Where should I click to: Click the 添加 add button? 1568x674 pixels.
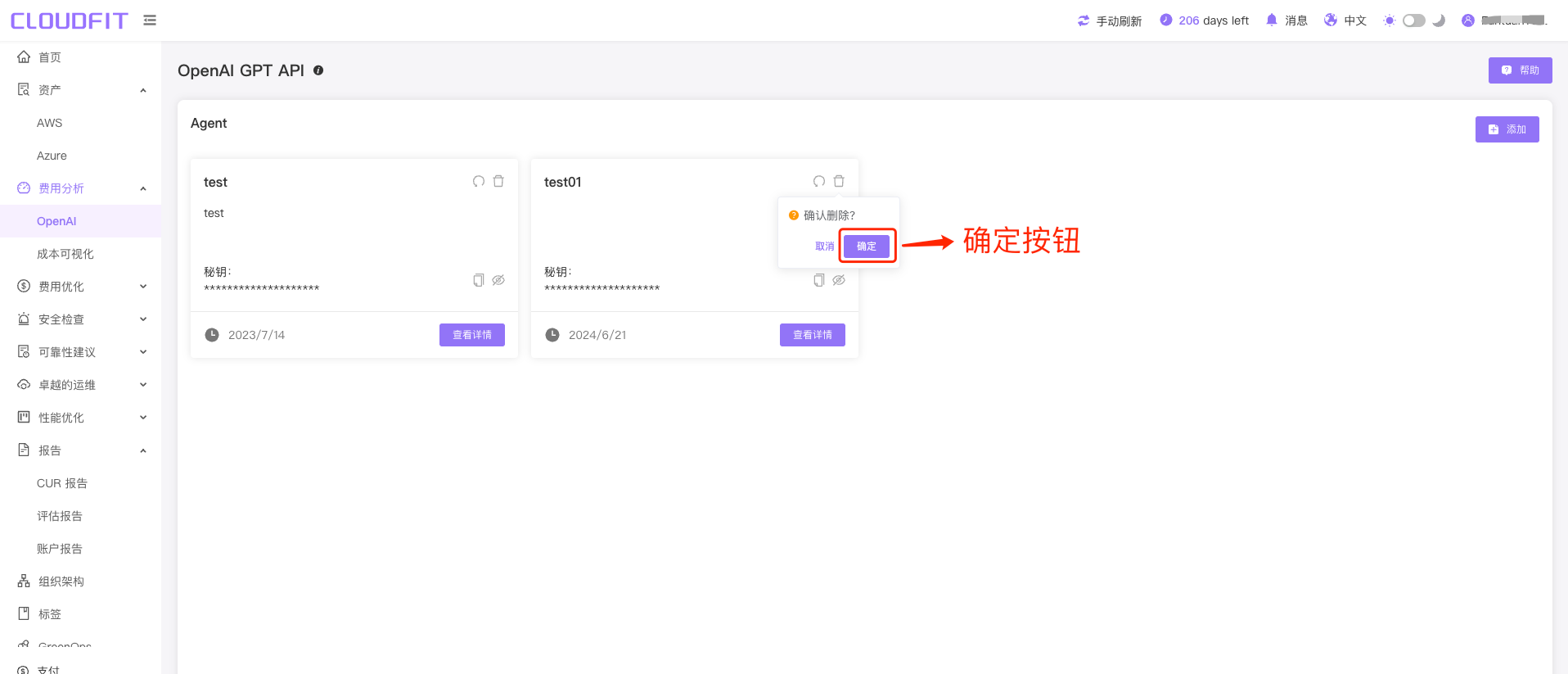tap(1507, 129)
